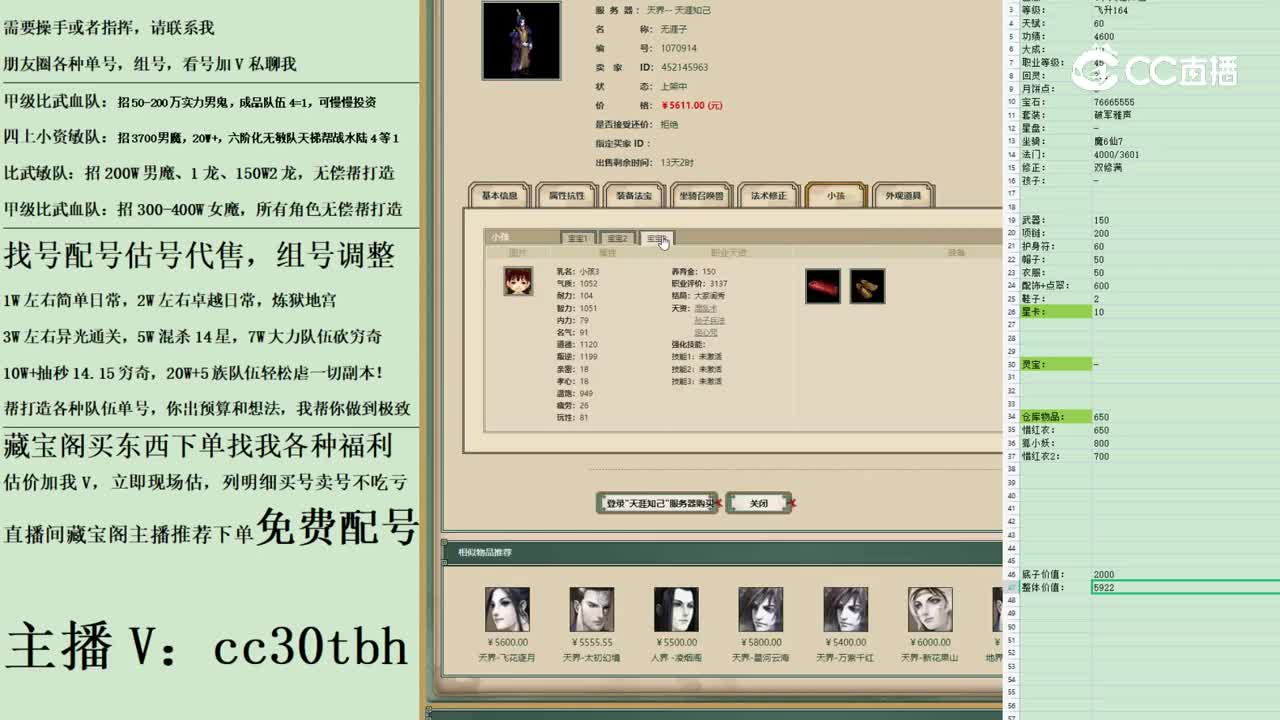
Task: Click the seller ID 452145963
Action: coord(684,67)
